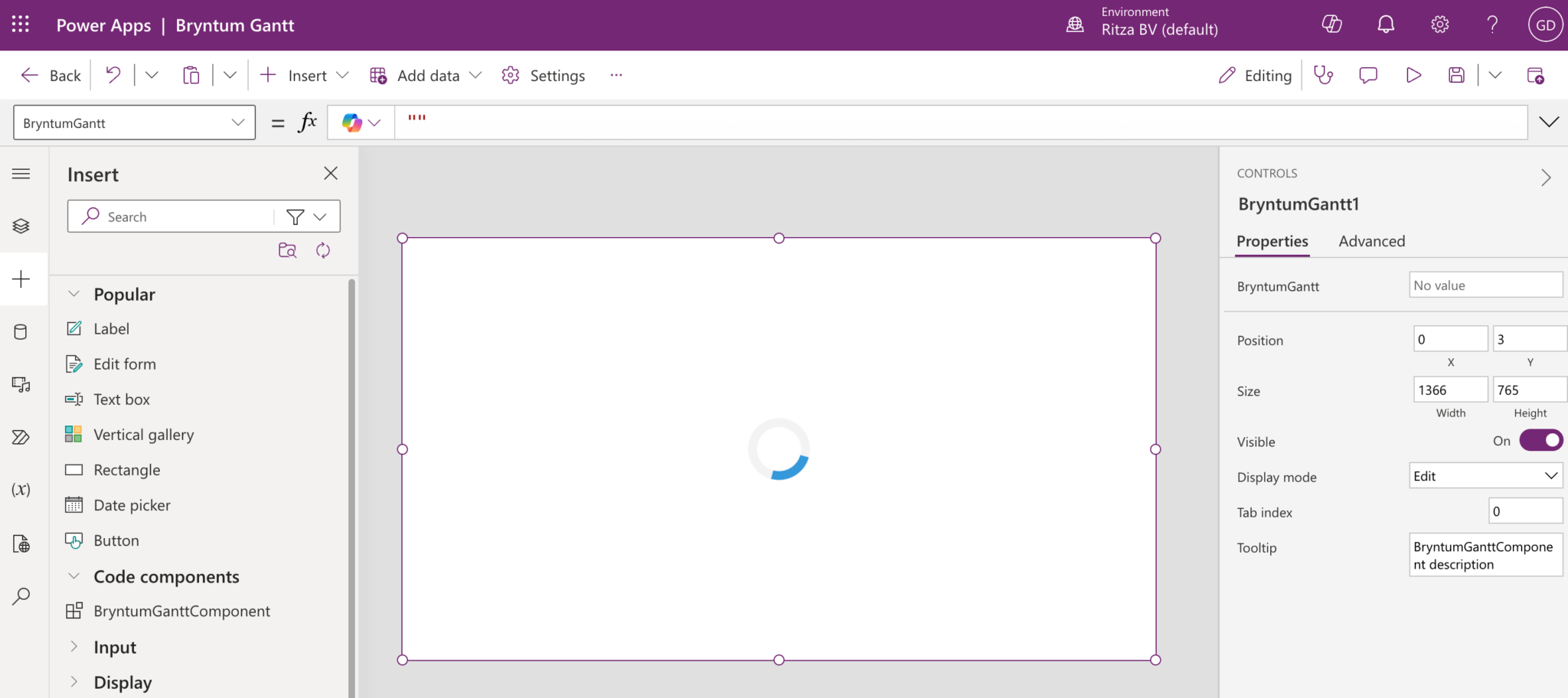Viewport: 1568px width, 698px height.
Task: Open the Variables (x) panel
Action: [22, 489]
